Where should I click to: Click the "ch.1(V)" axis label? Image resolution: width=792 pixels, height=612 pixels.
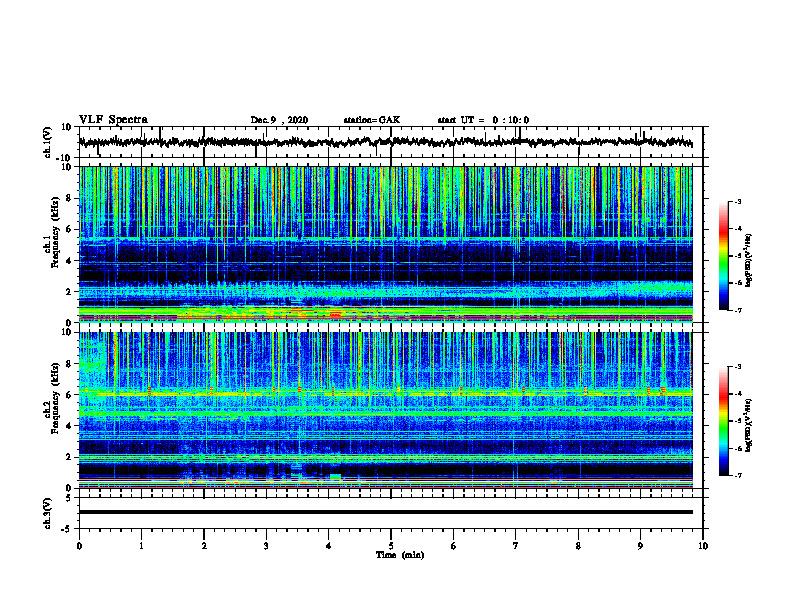[x=48, y=142]
